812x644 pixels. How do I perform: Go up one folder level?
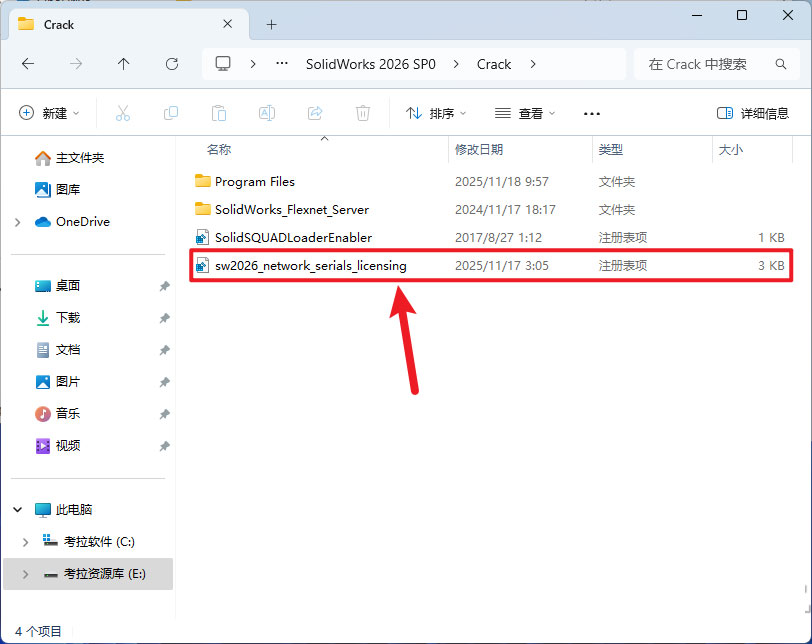pyautogui.click(x=124, y=64)
